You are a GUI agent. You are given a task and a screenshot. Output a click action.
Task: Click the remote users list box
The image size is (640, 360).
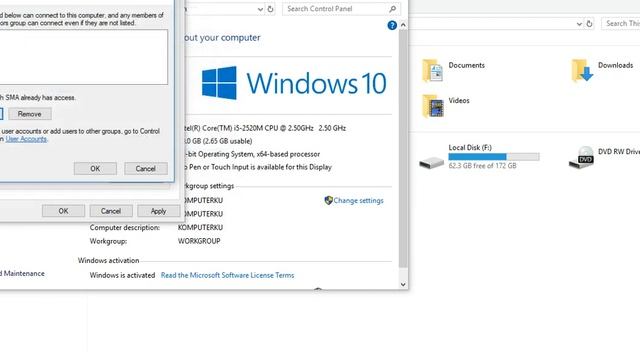click(83, 57)
